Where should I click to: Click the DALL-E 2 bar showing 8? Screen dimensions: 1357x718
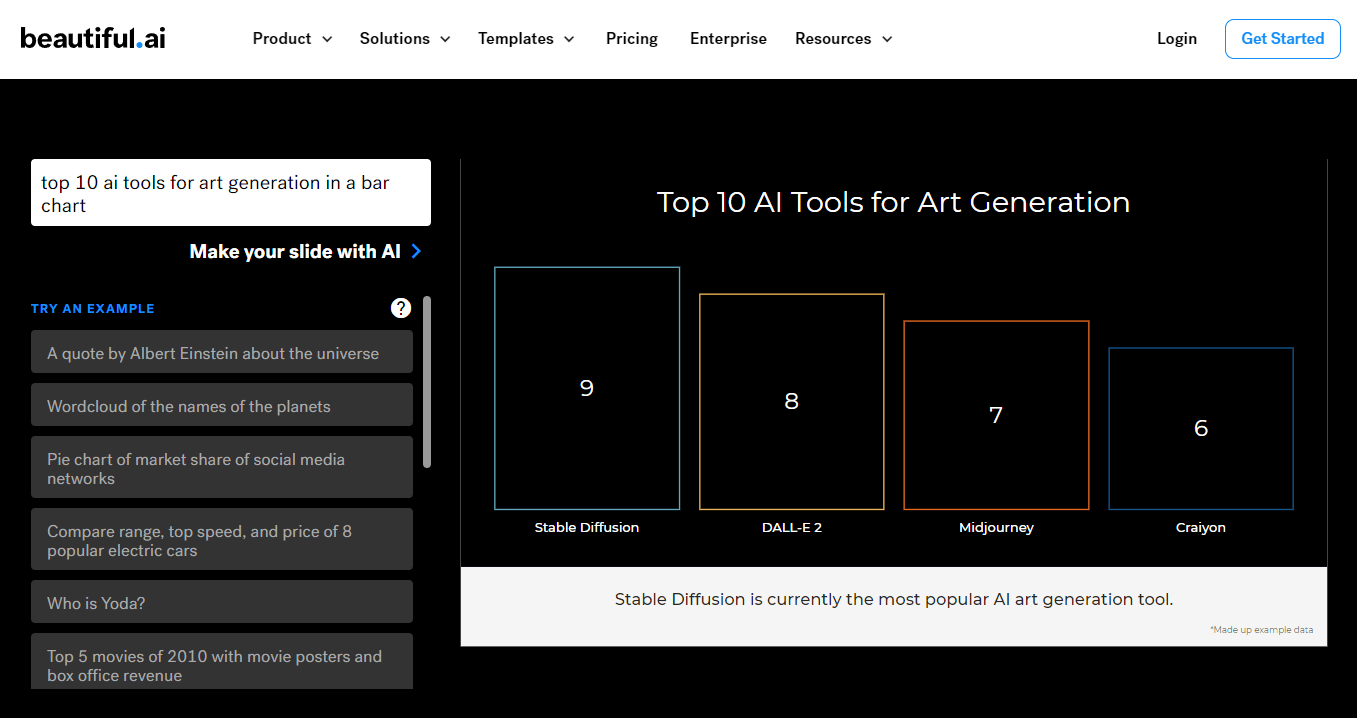pos(792,402)
